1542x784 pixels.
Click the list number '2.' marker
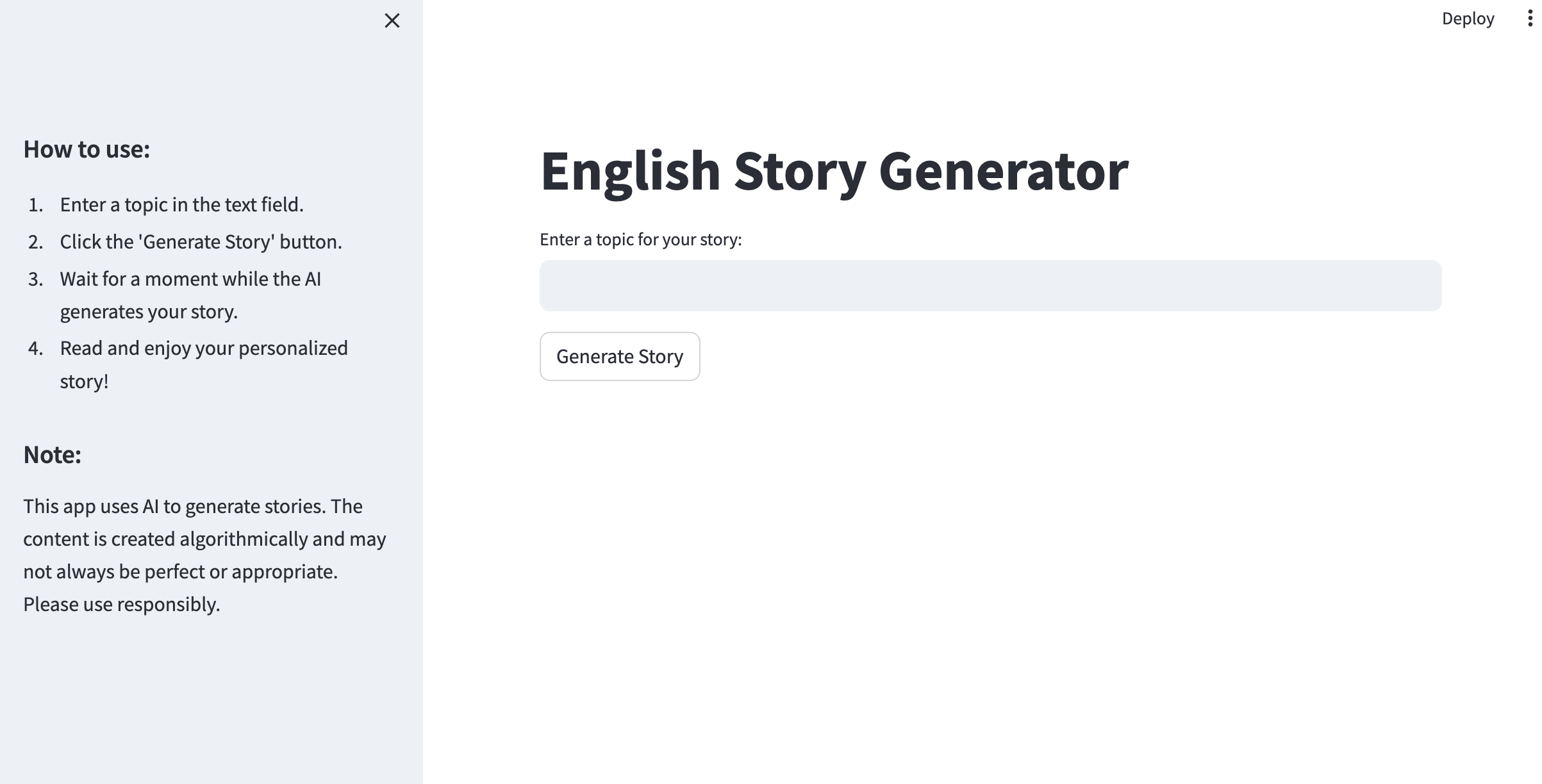point(36,242)
